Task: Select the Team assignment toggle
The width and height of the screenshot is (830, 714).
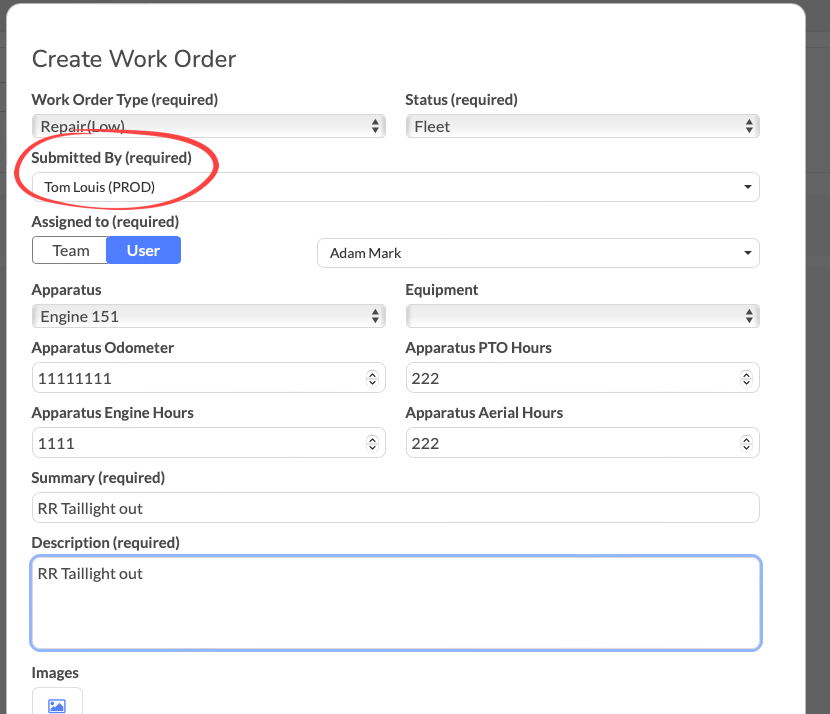Action: (70, 250)
